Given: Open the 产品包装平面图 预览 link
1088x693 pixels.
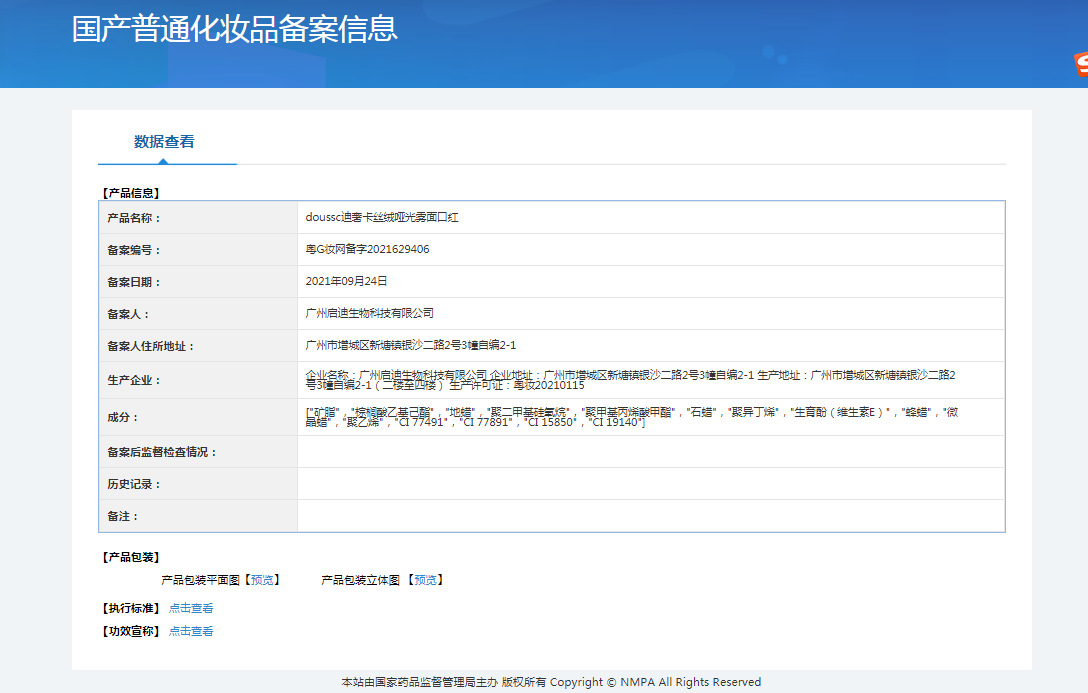Looking at the screenshot, I should (x=263, y=580).
